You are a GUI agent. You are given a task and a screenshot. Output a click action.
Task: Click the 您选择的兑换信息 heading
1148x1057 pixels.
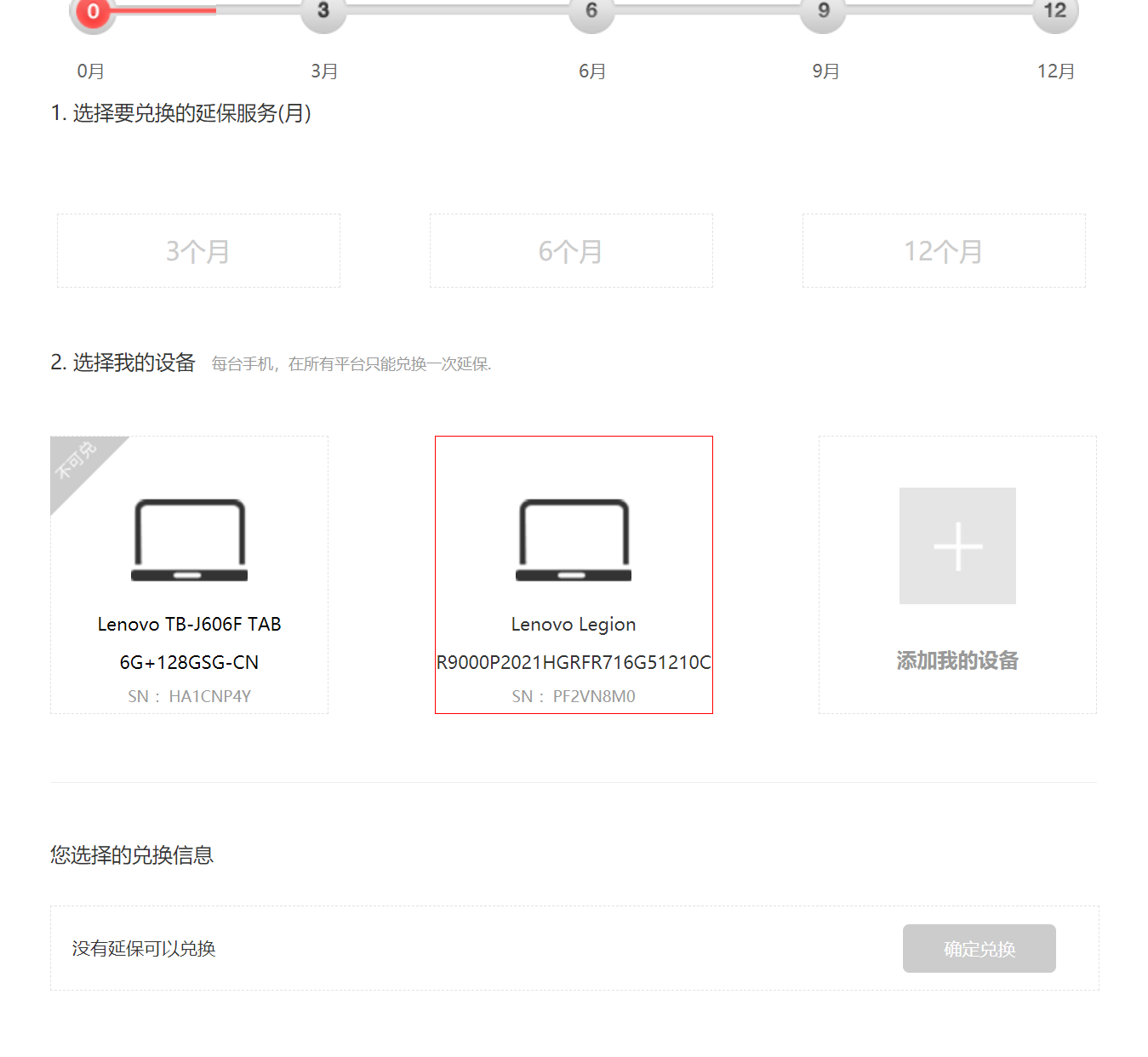pyautogui.click(x=132, y=854)
